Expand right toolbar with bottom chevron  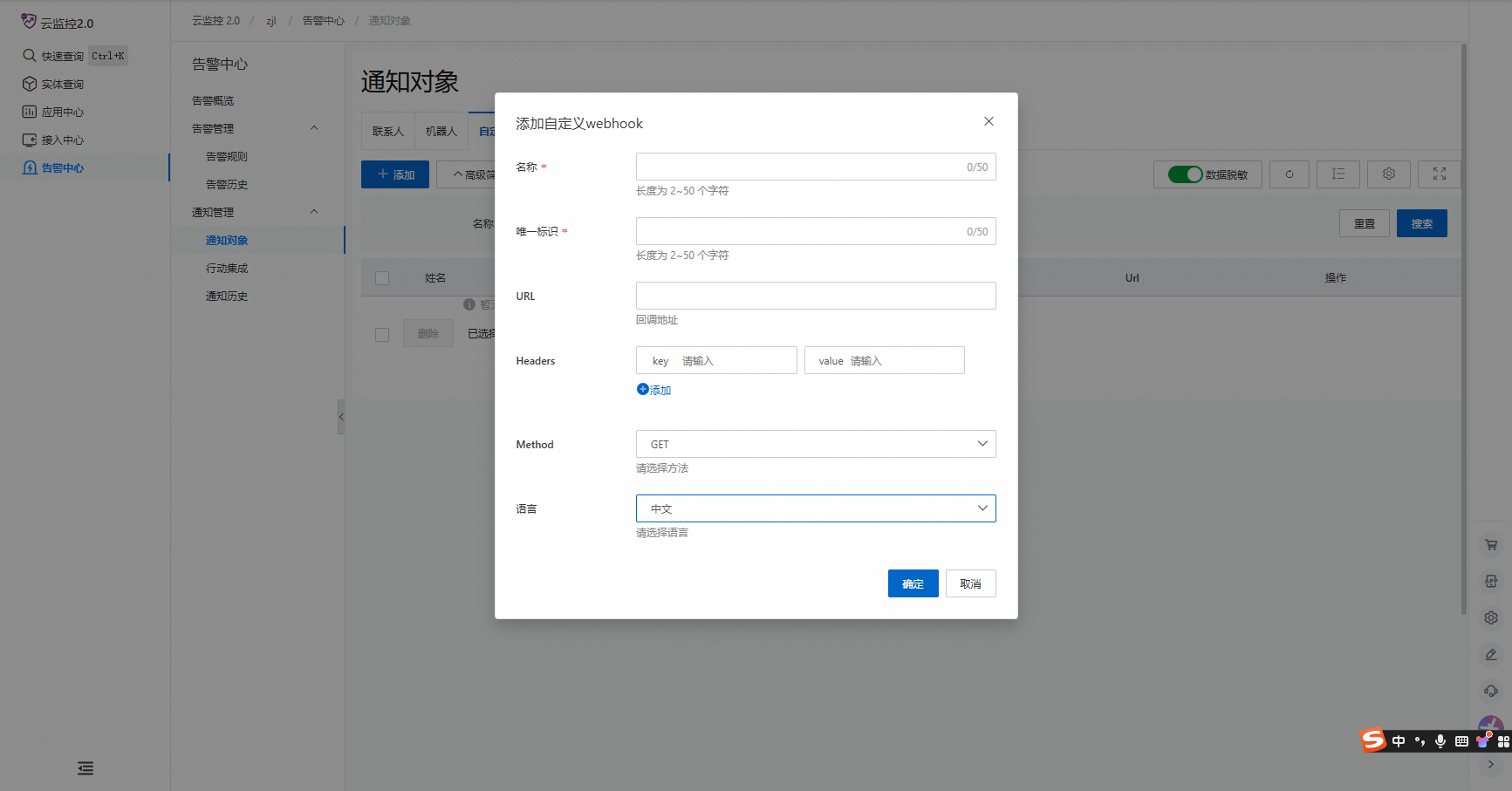[1491, 764]
